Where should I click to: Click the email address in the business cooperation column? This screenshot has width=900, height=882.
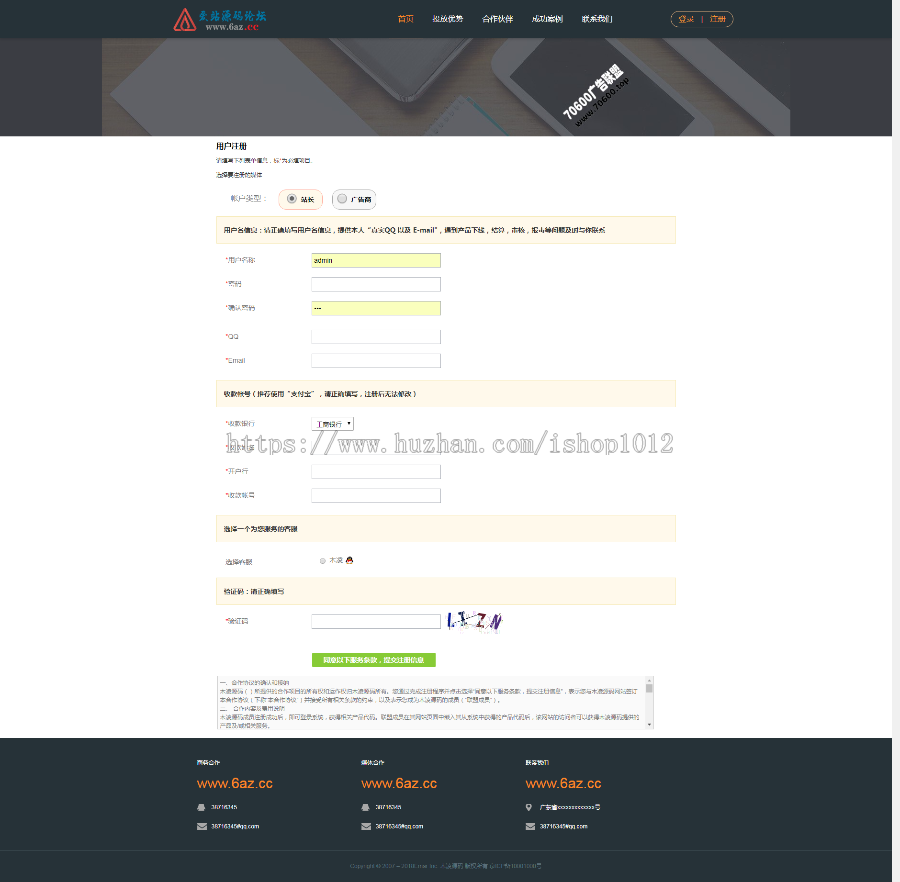[x=235, y=826]
